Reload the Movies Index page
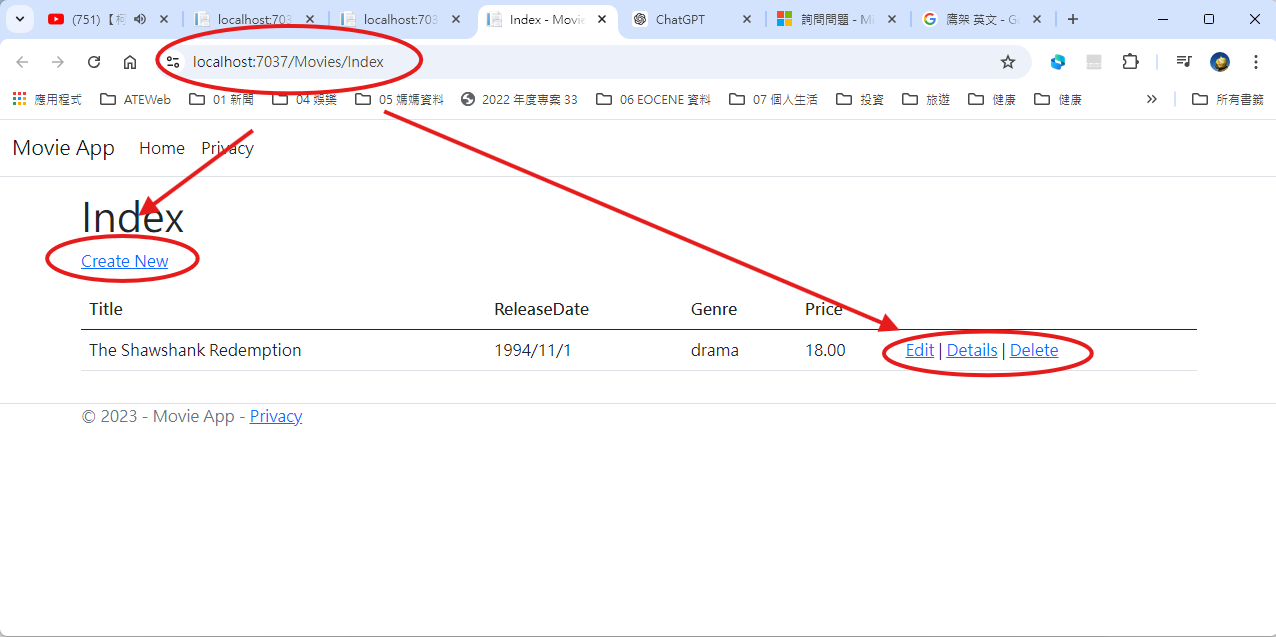The width and height of the screenshot is (1276, 637). tap(94, 62)
